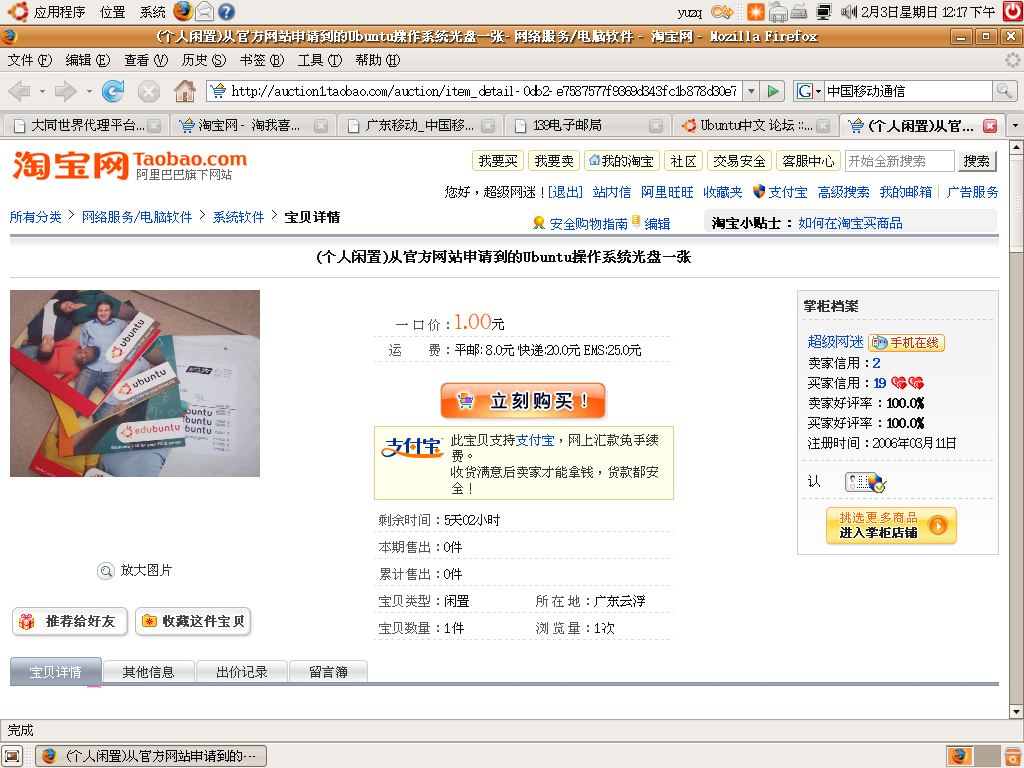Select the 其他信息 tab

pyautogui.click(x=148, y=672)
